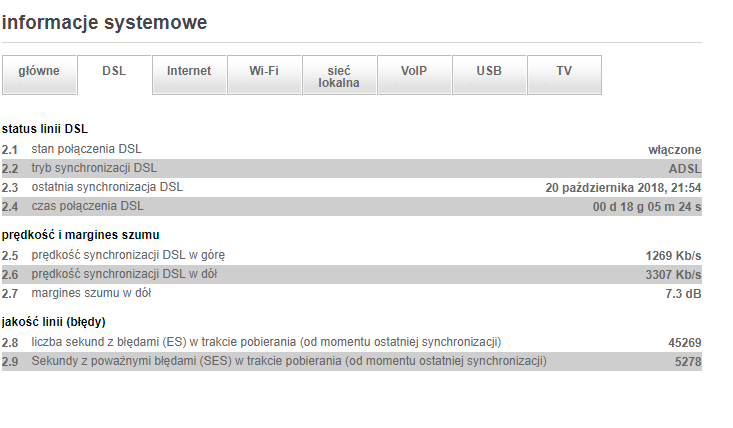Image resolution: width=733 pixels, height=428 pixels.
Task: Select the DSL tab
Action: [114, 72]
